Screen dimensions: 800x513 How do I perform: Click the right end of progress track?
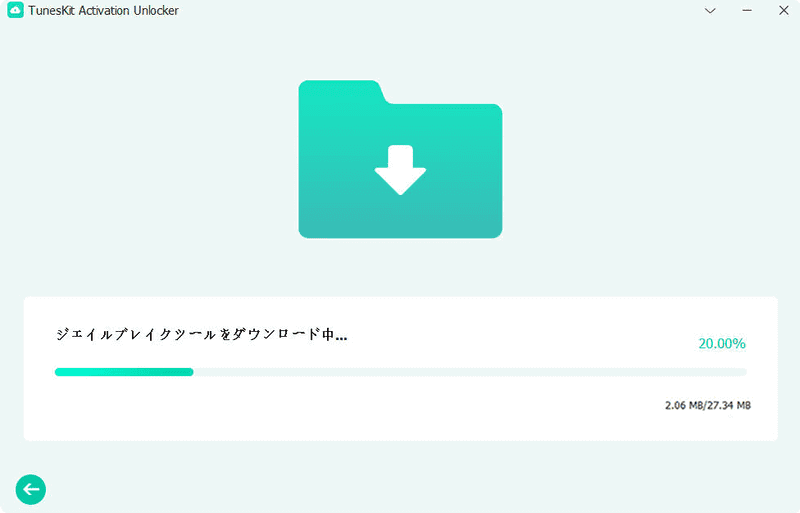click(742, 372)
